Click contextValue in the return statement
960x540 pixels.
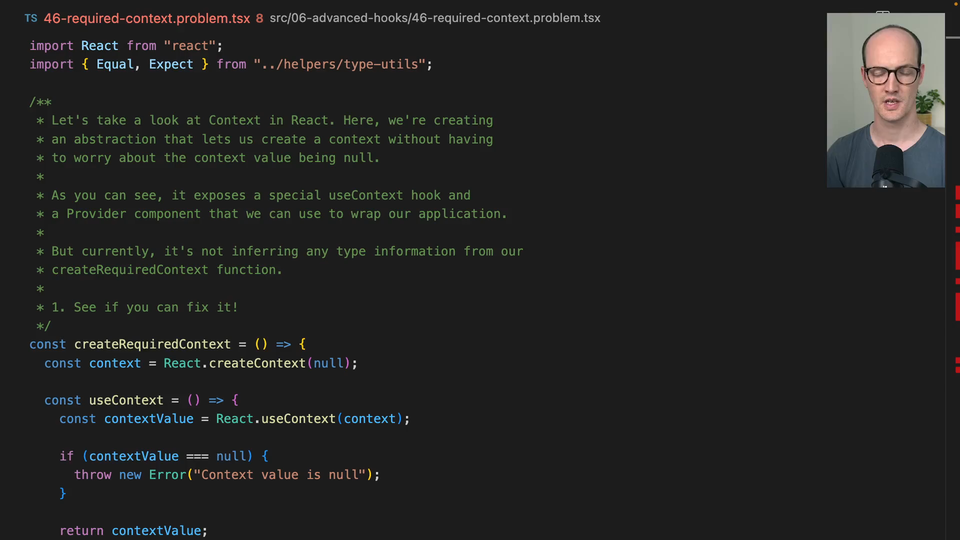point(156,531)
